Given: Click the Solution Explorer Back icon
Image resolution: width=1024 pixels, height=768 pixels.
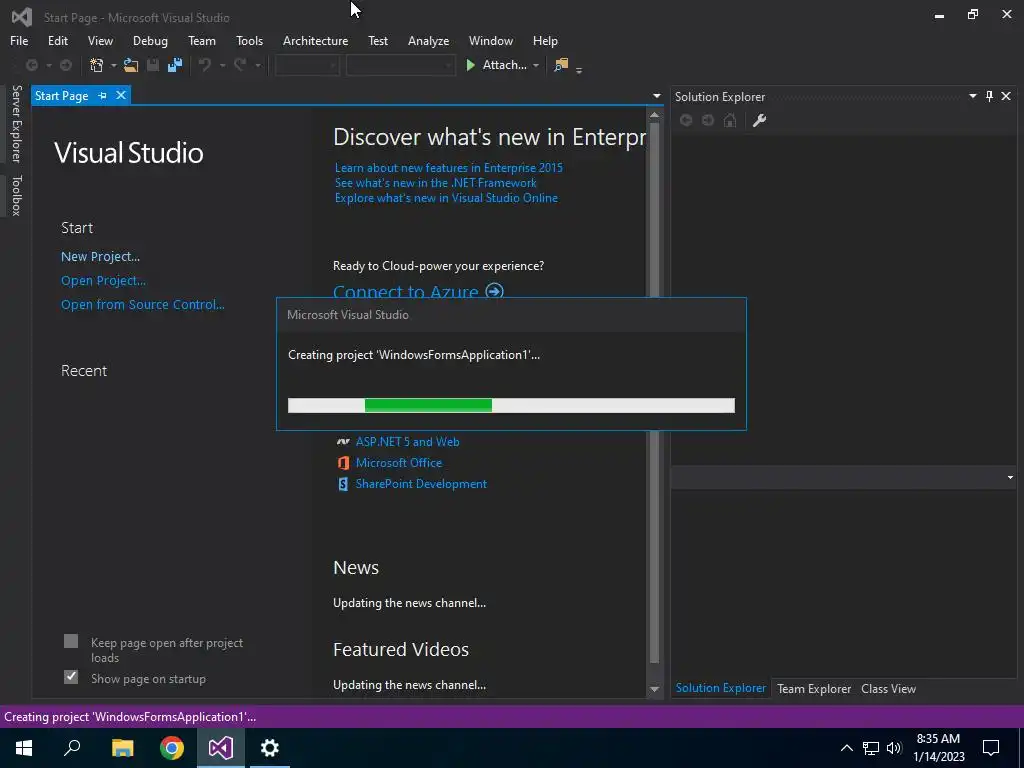Looking at the screenshot, I should [686, 120].
